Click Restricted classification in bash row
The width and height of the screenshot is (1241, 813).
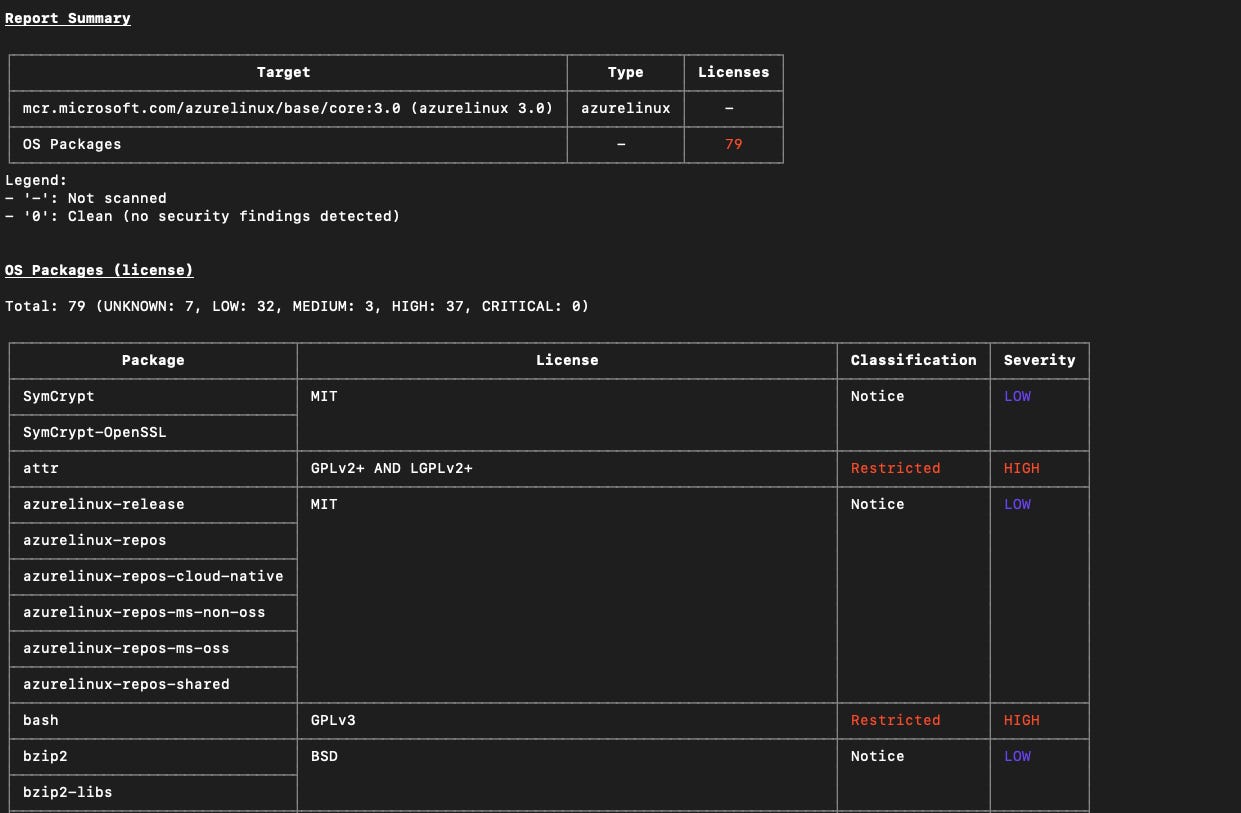(x=895, y=720)
